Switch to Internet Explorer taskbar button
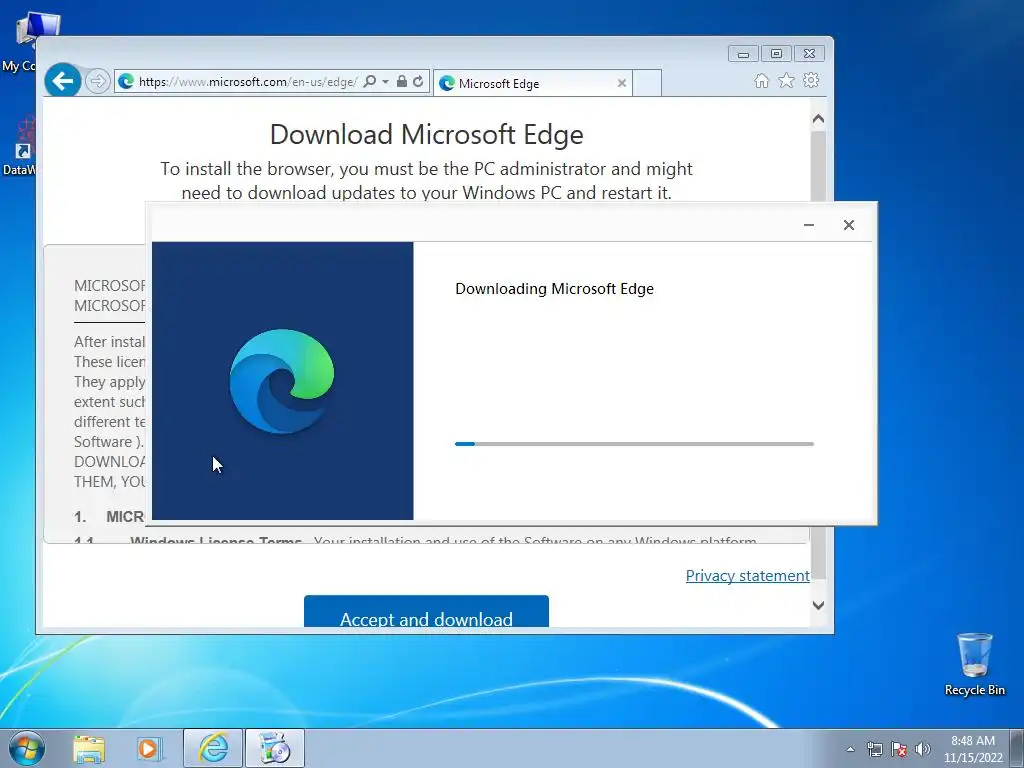This screenshot has height=768, width=1024. pos(213,748)
